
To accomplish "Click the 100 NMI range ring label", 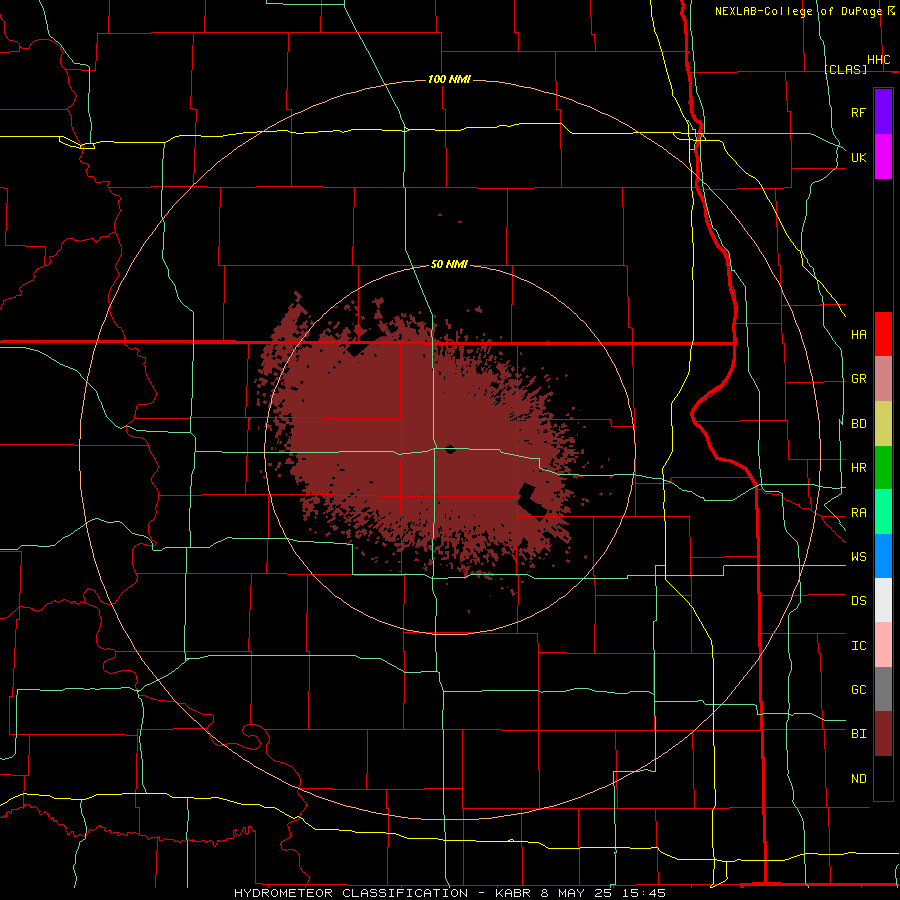I will (449, 79).
